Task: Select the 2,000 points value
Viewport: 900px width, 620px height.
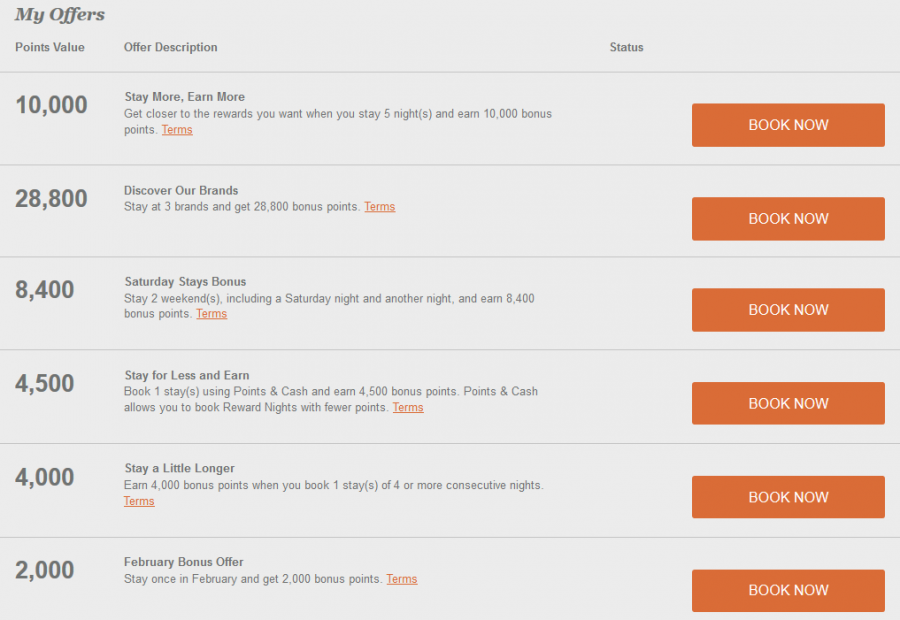Action: [45, 570]
